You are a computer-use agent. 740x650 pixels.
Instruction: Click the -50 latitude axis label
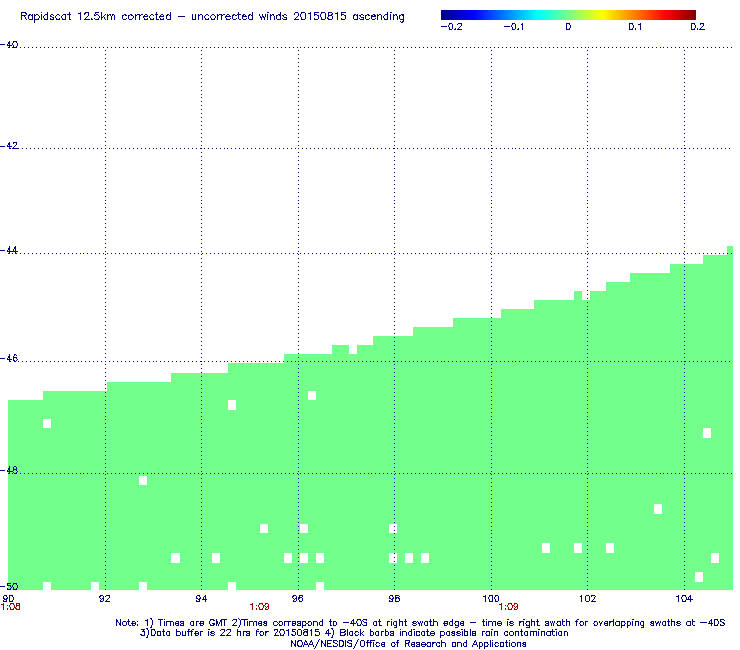click(x=9, y=587)
